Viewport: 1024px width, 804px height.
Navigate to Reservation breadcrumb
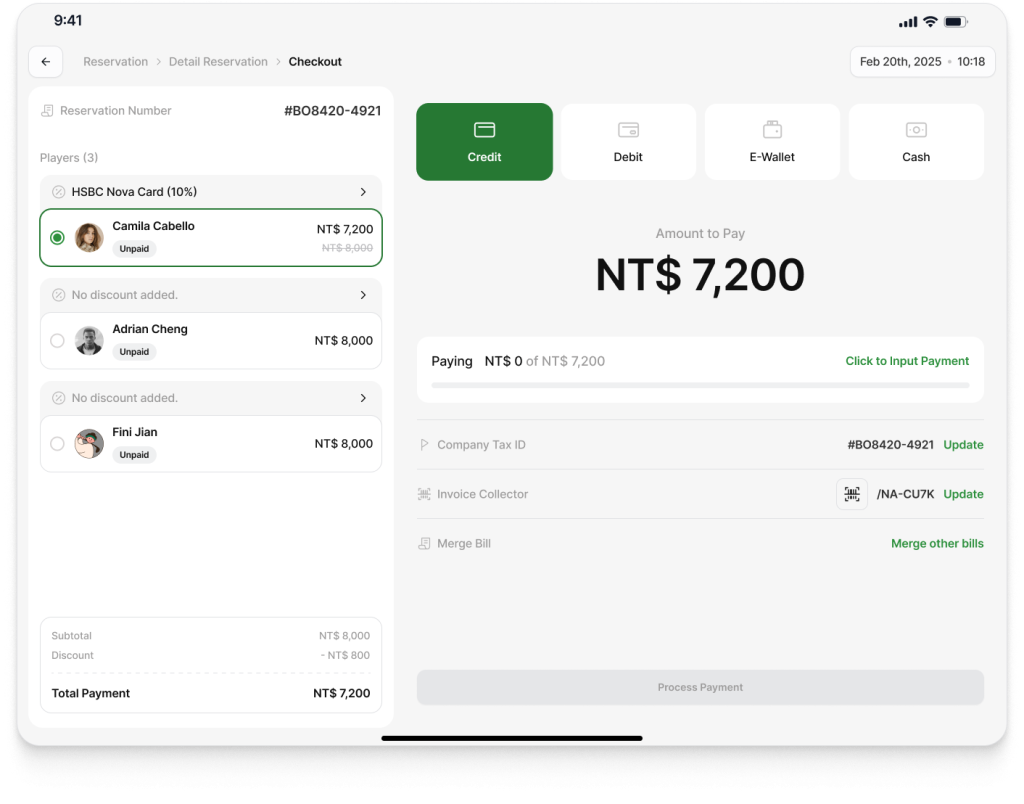click(116, 61)
